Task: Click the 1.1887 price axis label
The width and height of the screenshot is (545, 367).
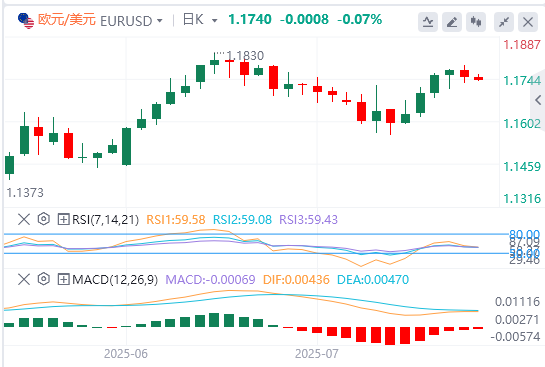Action: click(522, 44)
